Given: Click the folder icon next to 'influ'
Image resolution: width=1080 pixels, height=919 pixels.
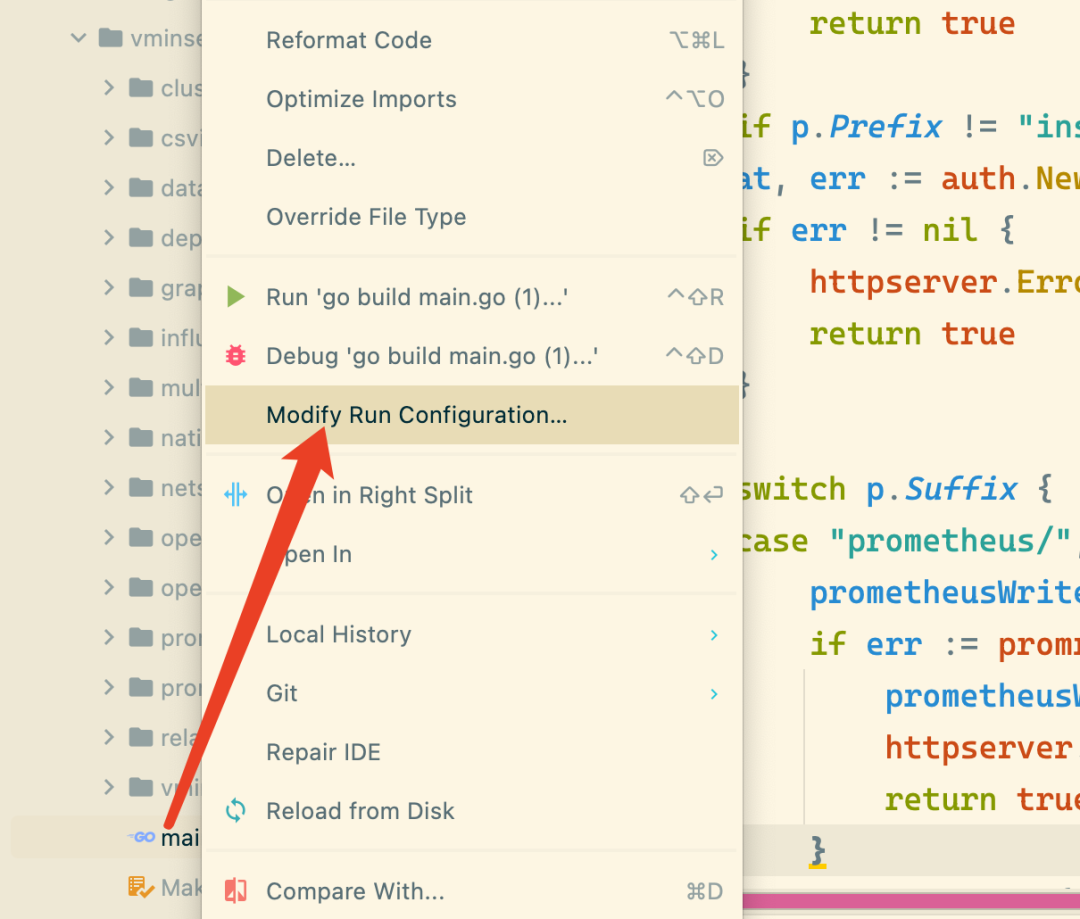Looking at the screenshot, I should 141,338.
